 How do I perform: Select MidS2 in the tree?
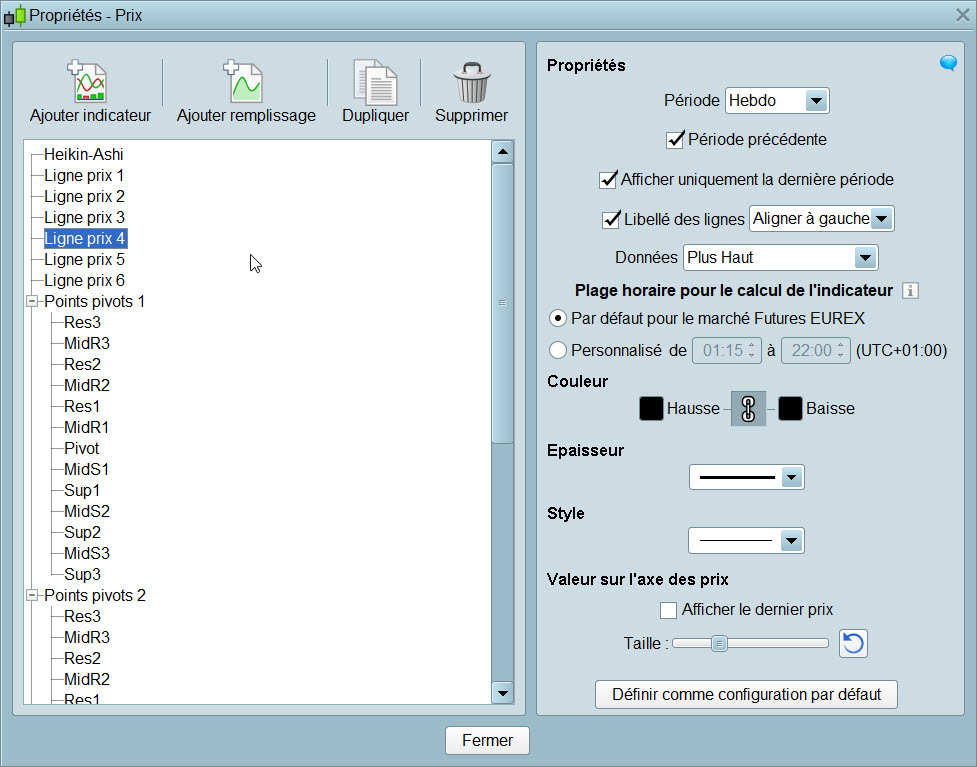point(87,512)
